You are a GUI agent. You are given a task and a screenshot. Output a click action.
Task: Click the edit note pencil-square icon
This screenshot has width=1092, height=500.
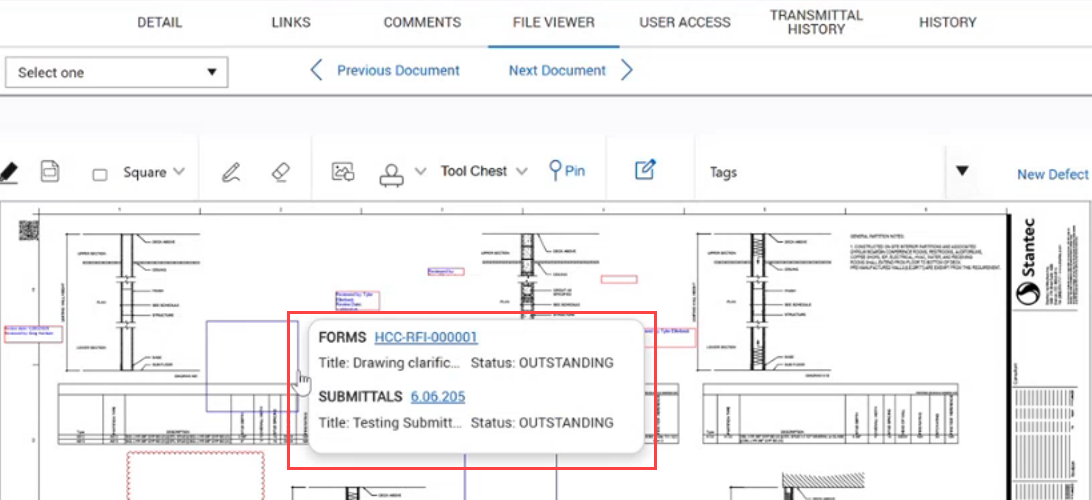(645, 171)
